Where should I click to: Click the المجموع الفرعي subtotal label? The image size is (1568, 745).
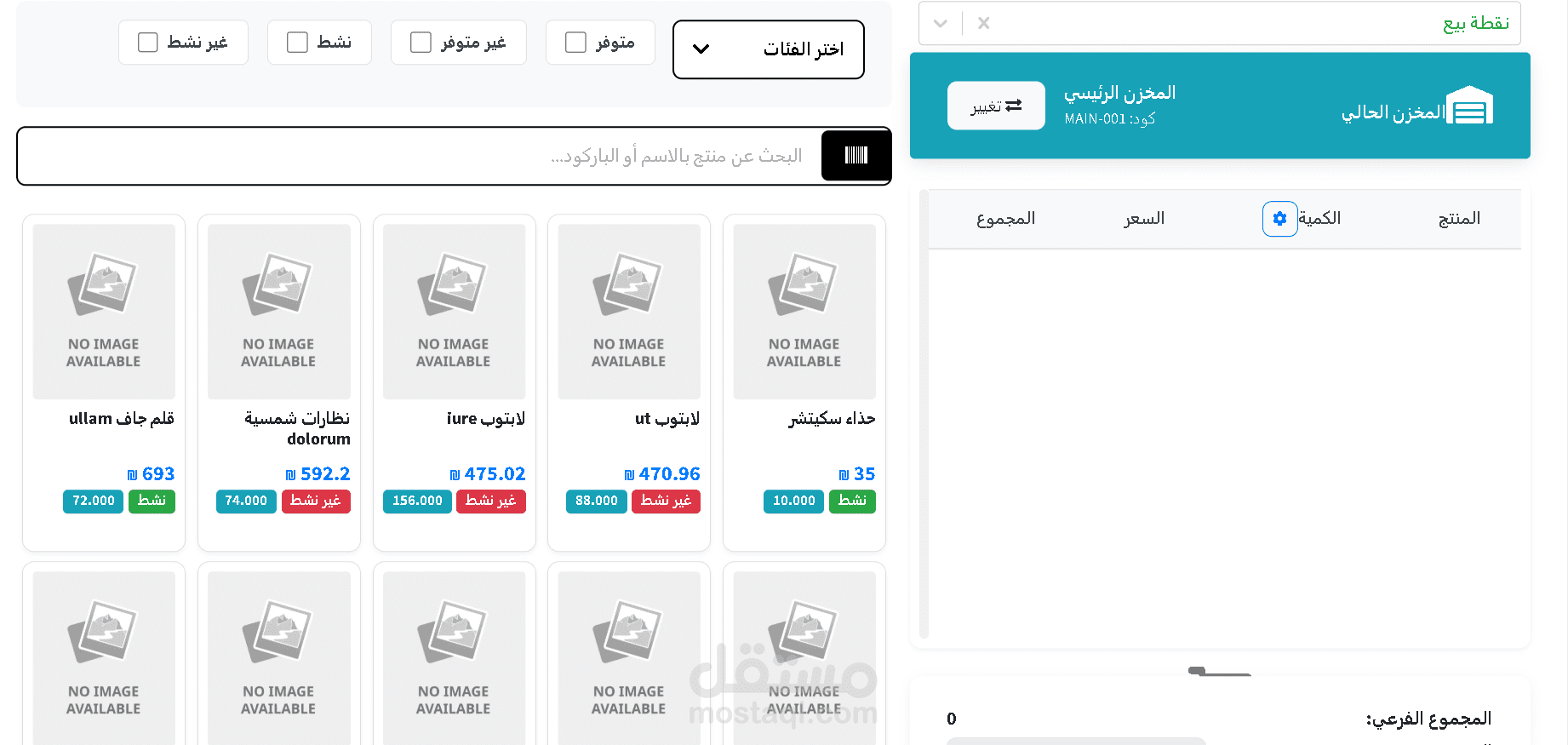coord(1428,719)
